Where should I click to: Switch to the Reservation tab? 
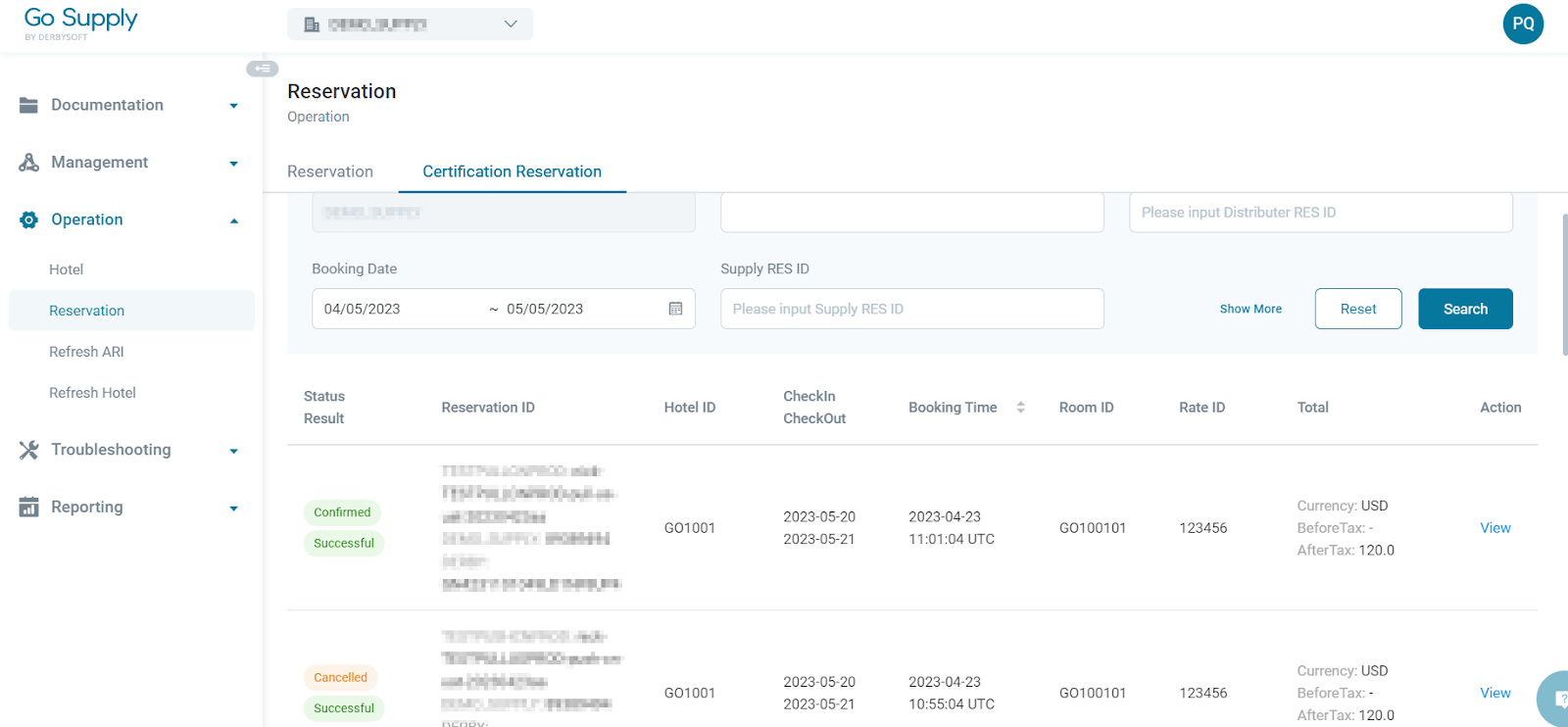point(330,171)
